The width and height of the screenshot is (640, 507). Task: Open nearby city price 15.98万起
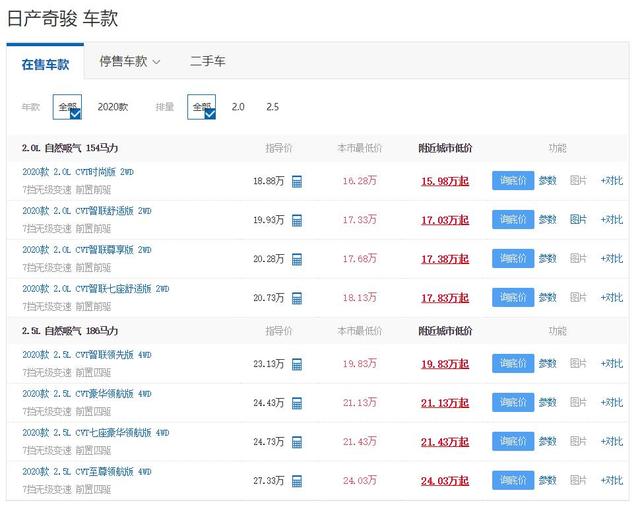[x=445, y=181]
